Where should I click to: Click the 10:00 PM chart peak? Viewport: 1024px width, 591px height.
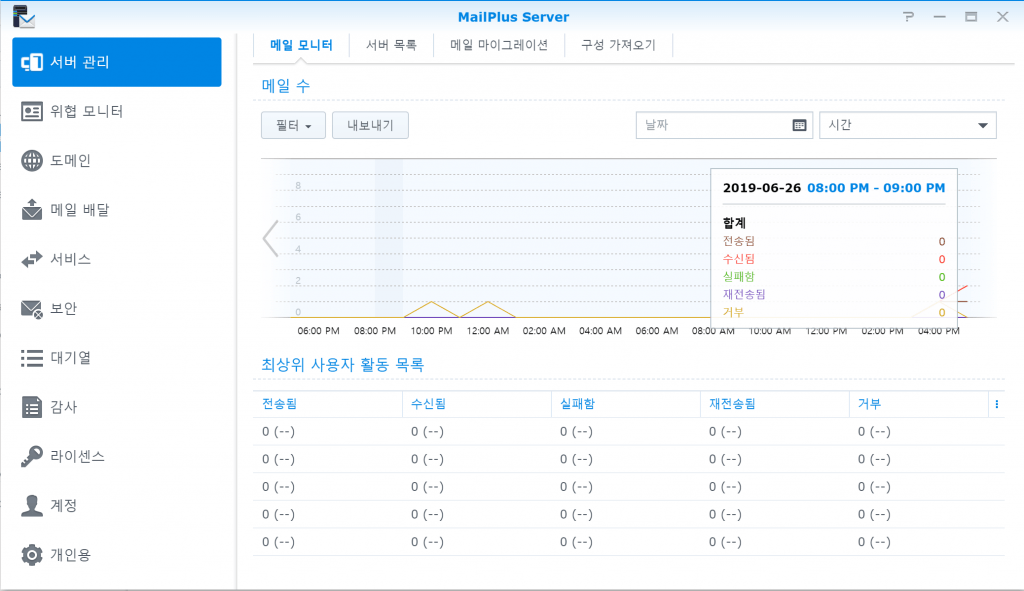[x=432, y=302]
